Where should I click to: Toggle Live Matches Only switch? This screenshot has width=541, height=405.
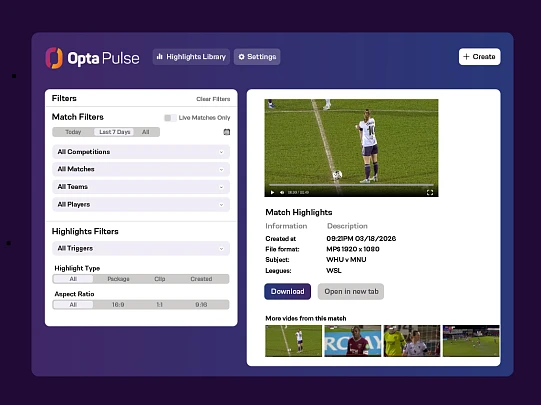(x=170, y=118)
